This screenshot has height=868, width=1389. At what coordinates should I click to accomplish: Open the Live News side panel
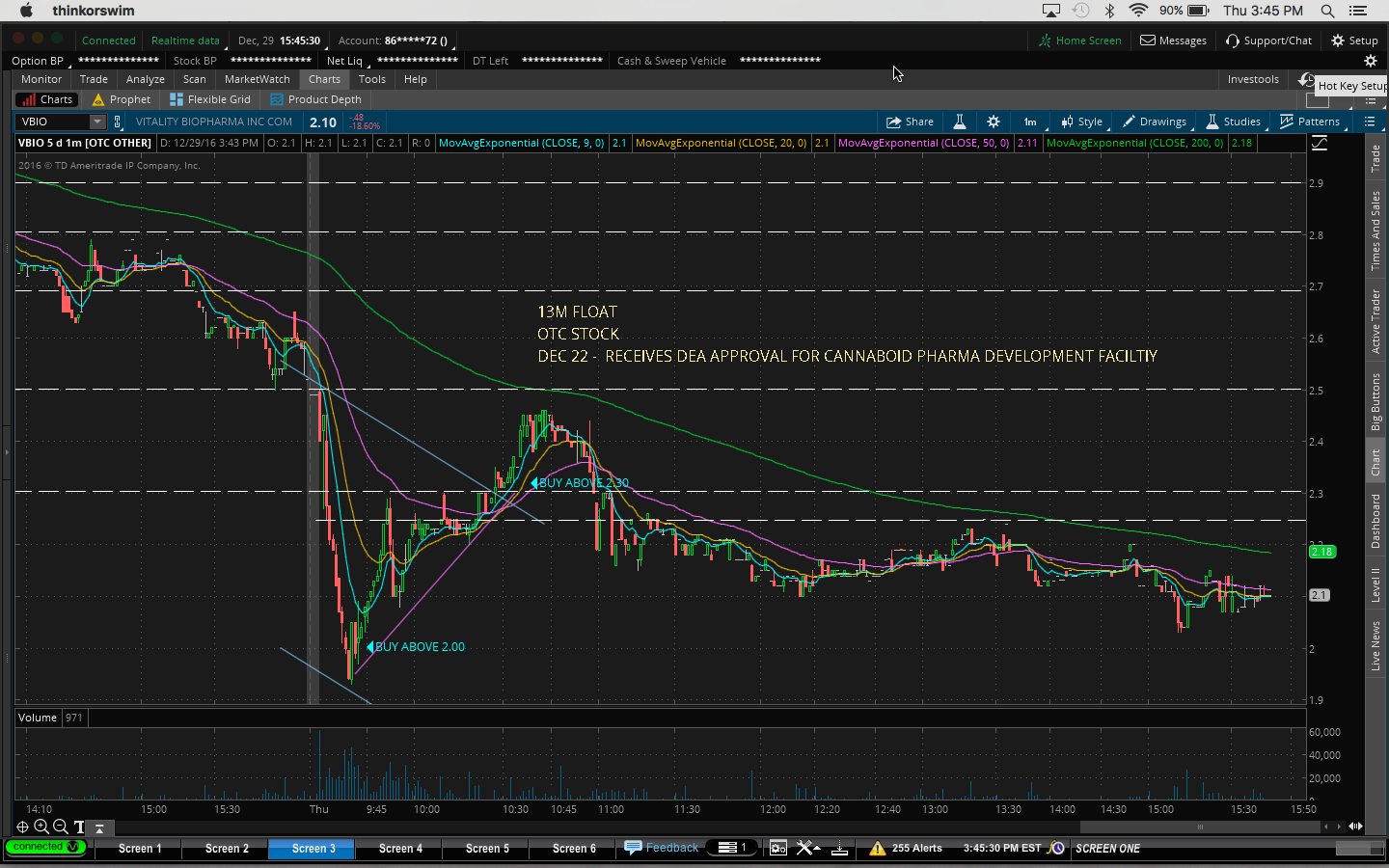click(x=1376, y=645)
